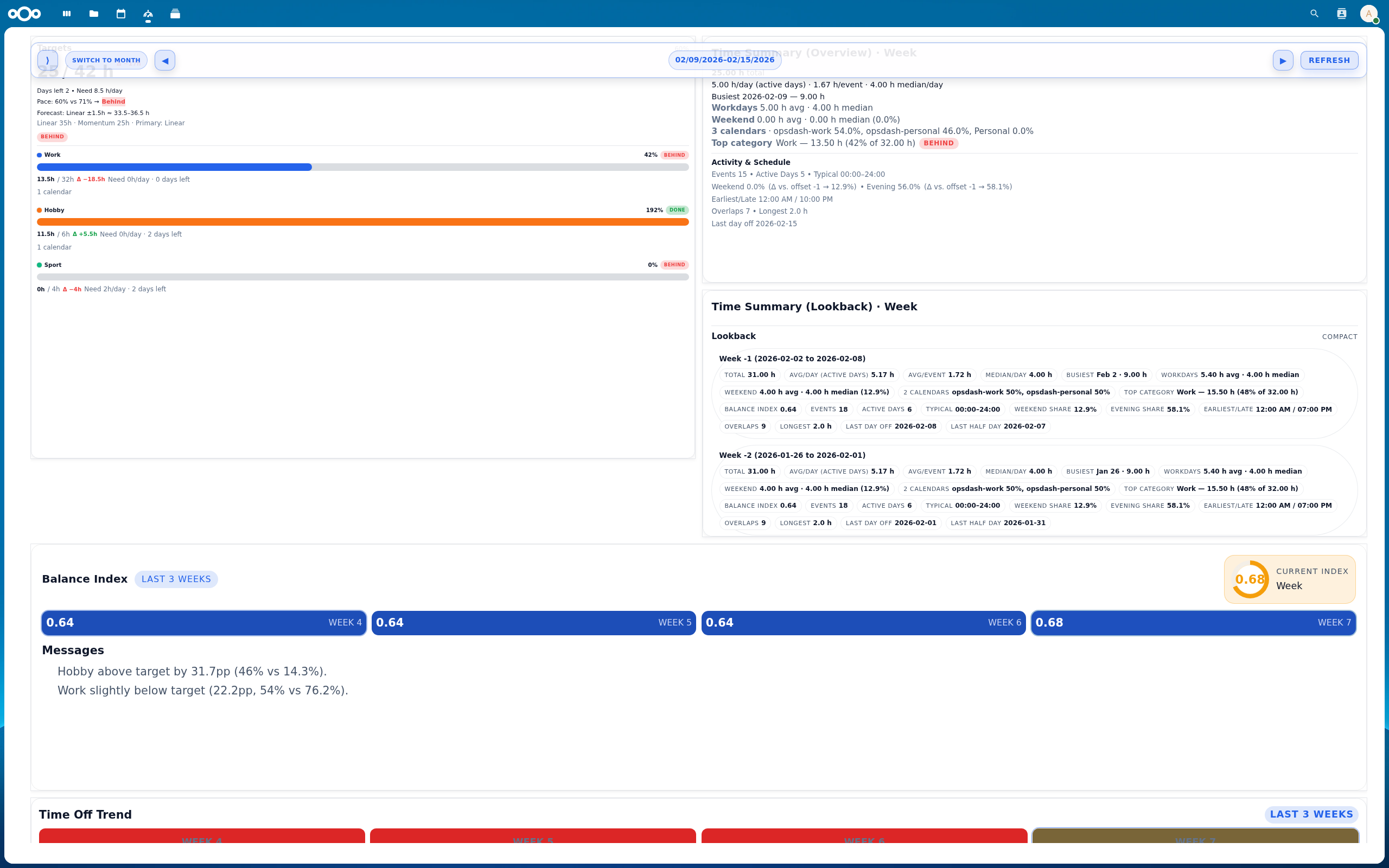This screenshot has height=868, width=1389.
Task: Toggle Compact mode in the Lookback section
Action: (x=1340, y=336)
